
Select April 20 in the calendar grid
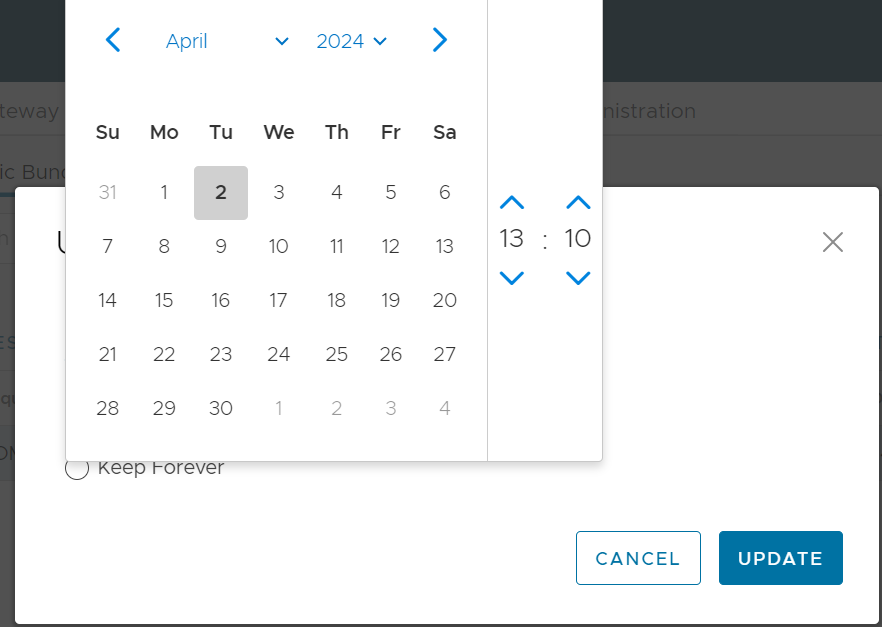coord(445,300)
